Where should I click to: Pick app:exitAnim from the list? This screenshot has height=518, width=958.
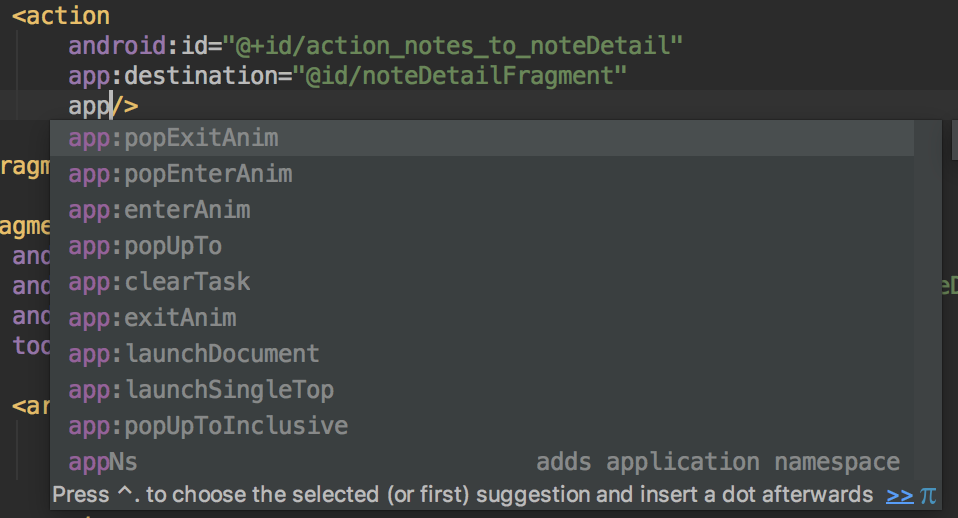tap(481, 318)
